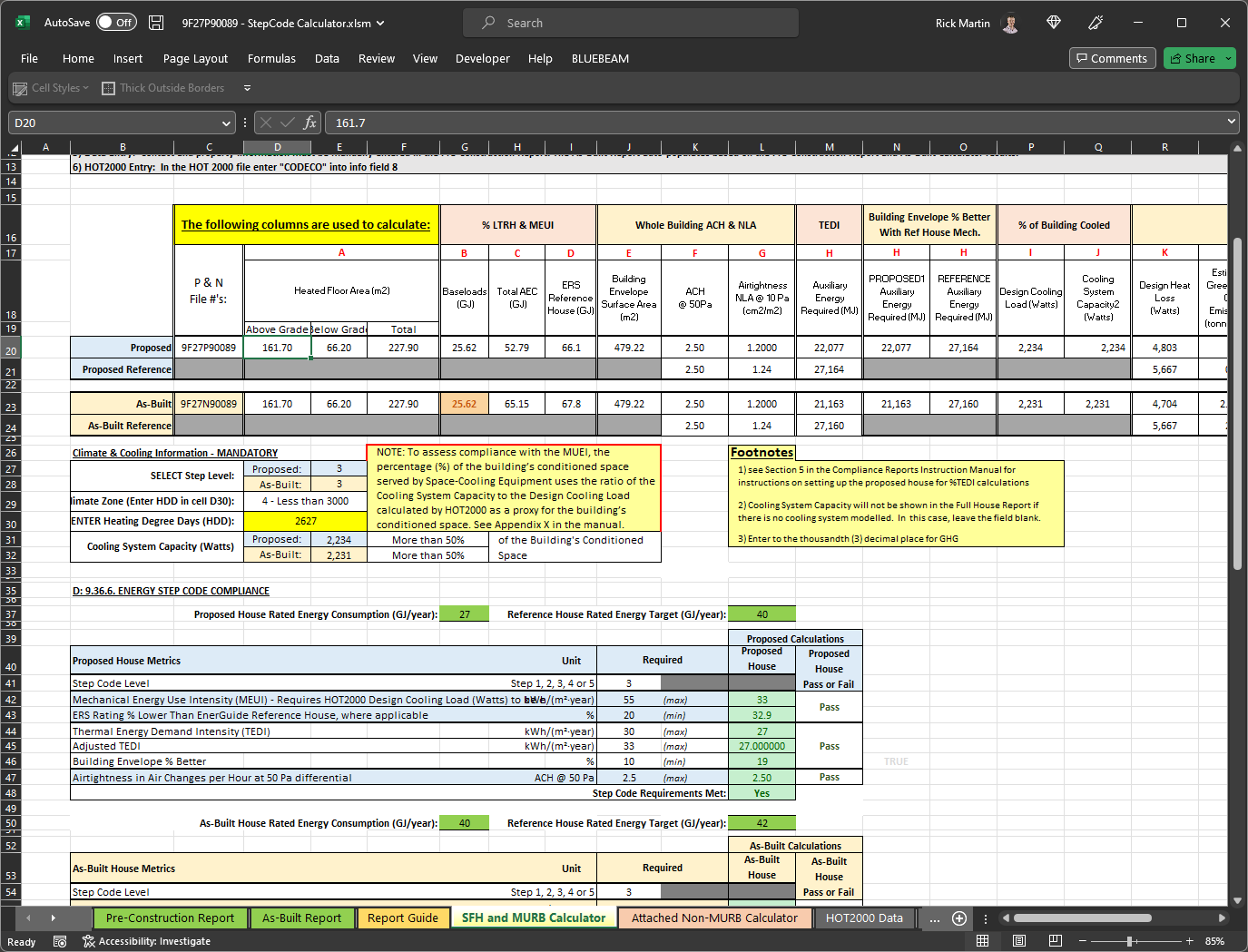The image size is (1248, 952).
Task: Open Rick Martin account picture
Action: pyautogui.click(x=1010, y=23)
